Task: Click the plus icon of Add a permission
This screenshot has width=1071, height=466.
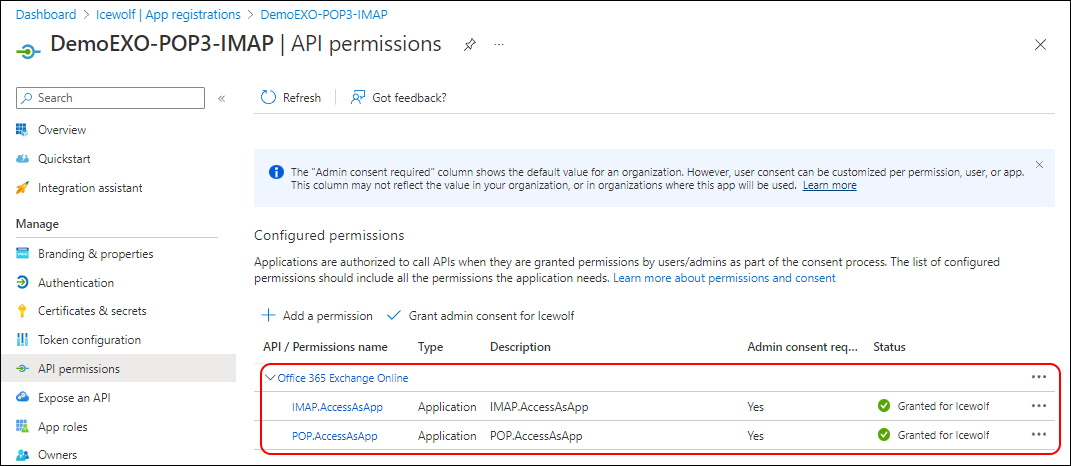Action: (x=269, y=316)
